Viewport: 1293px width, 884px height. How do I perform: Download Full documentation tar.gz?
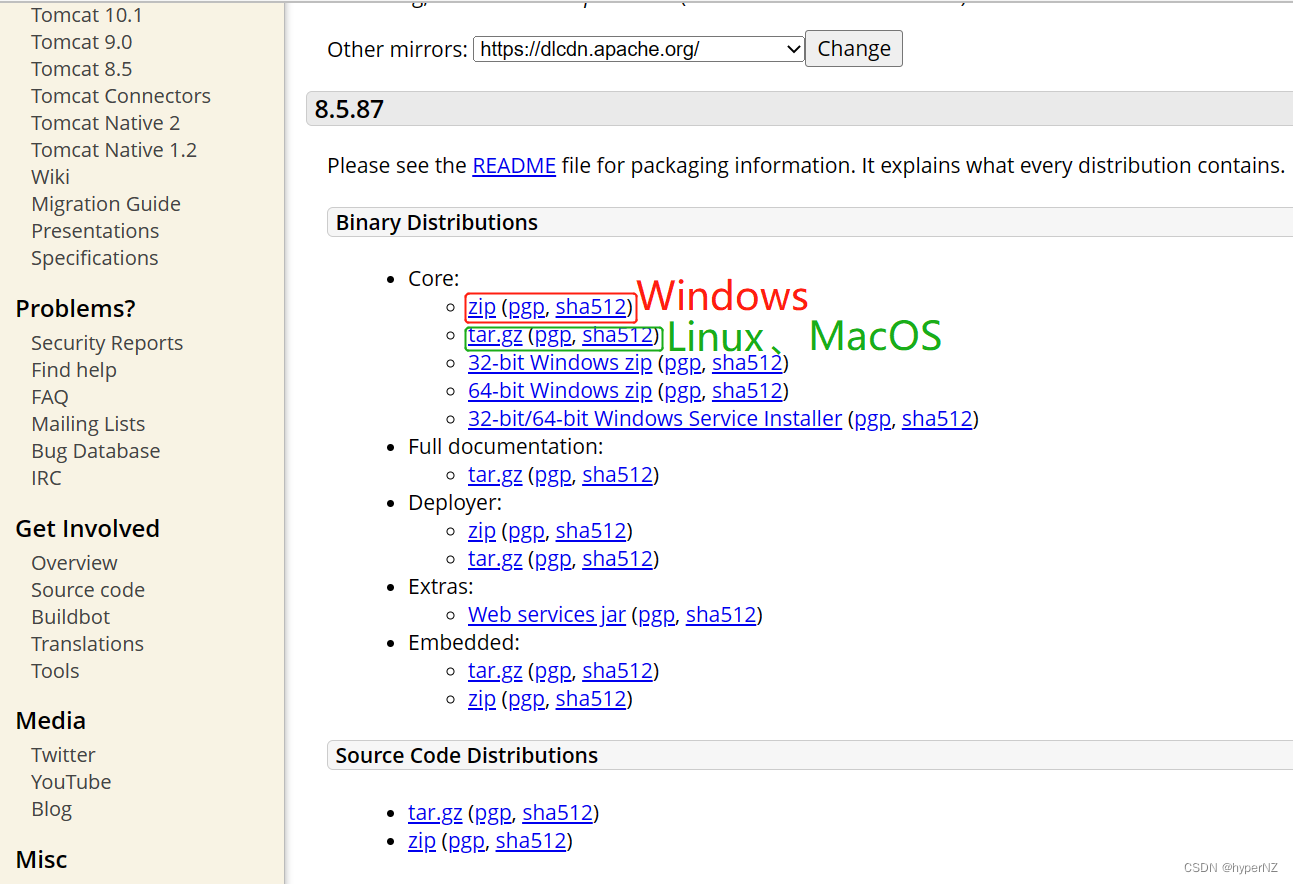(495, 475)
